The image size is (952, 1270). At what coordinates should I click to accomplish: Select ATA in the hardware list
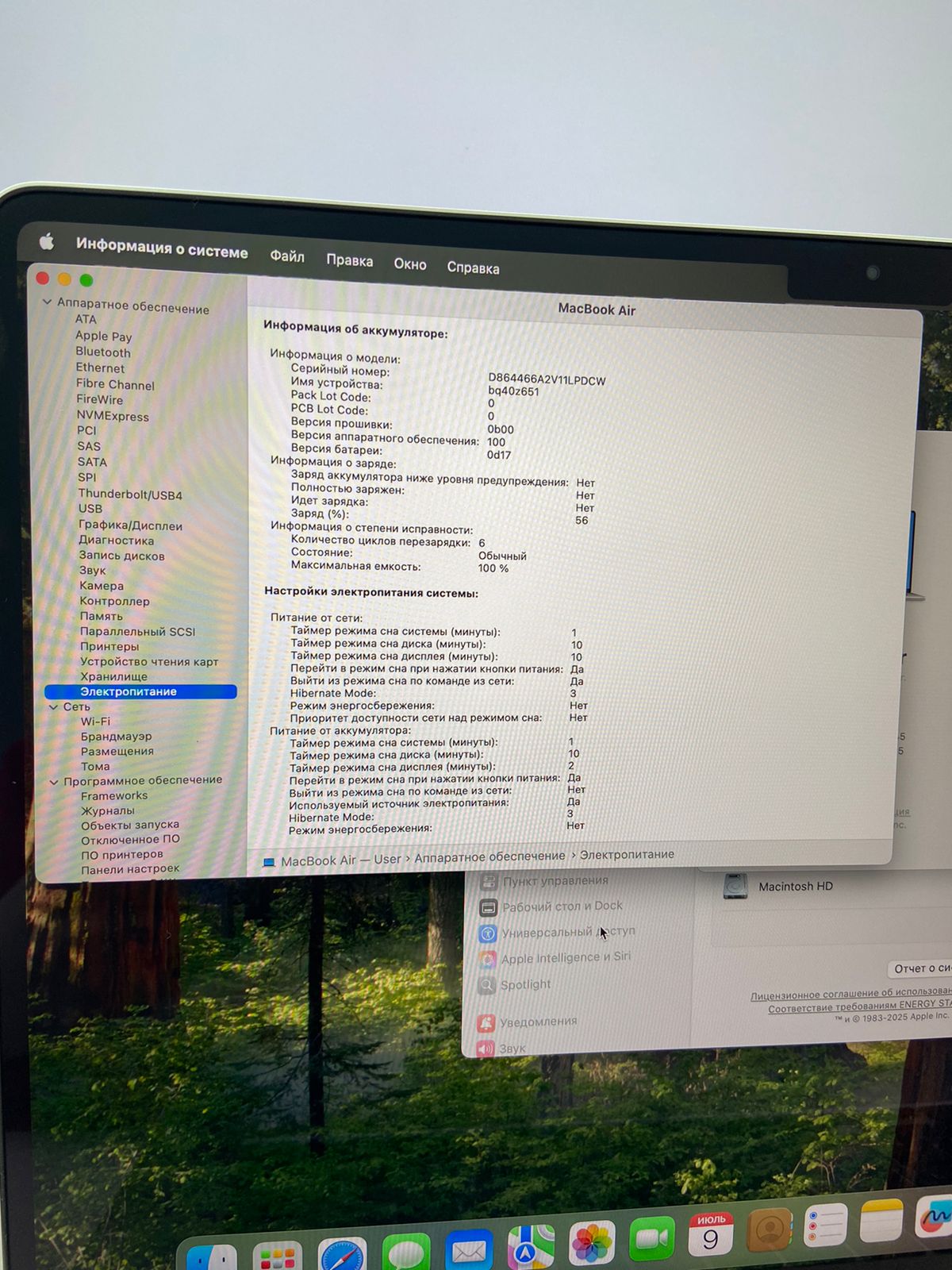86,319
